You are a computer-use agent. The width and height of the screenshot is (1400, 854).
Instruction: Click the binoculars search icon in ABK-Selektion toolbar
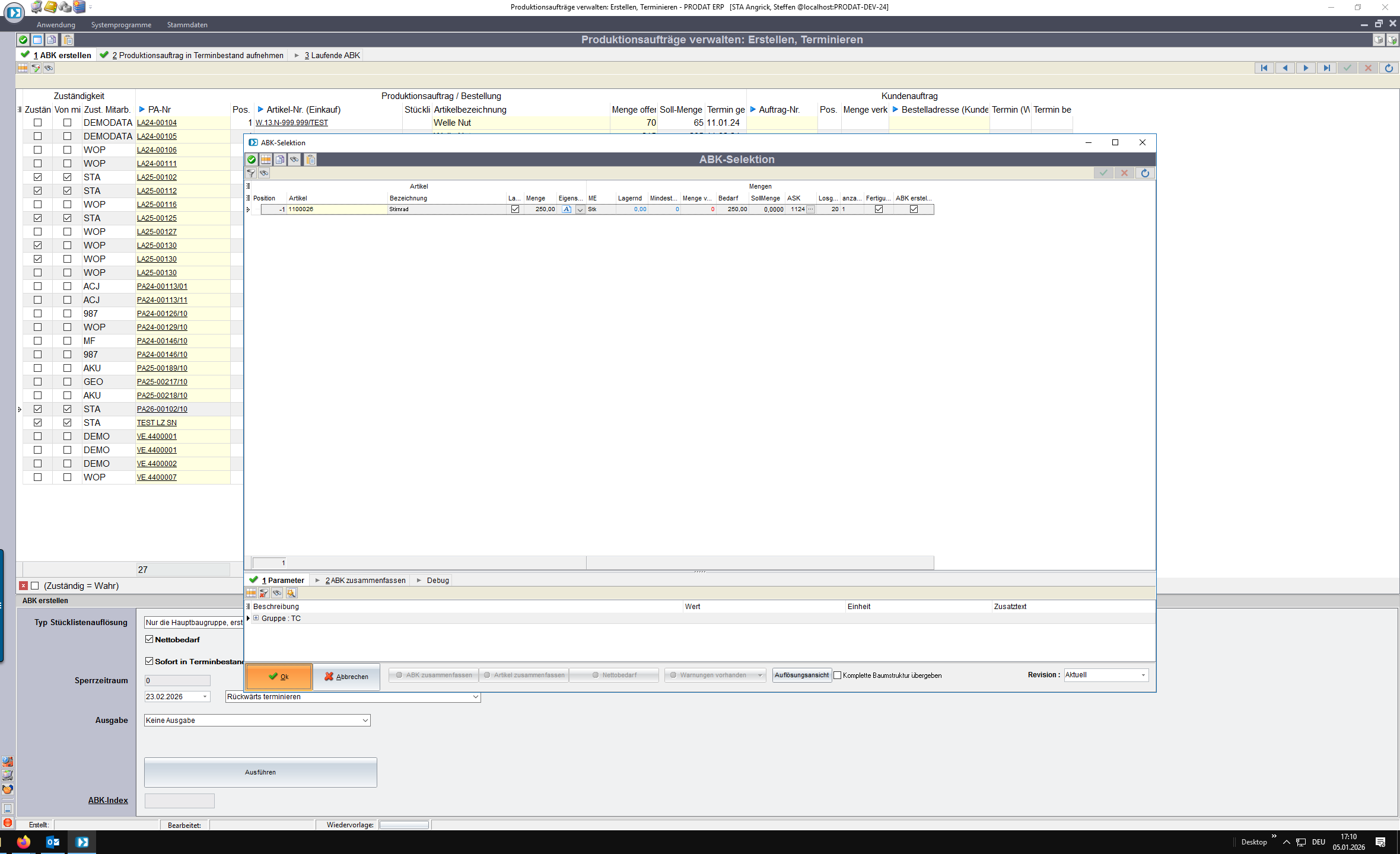point(295,160)
